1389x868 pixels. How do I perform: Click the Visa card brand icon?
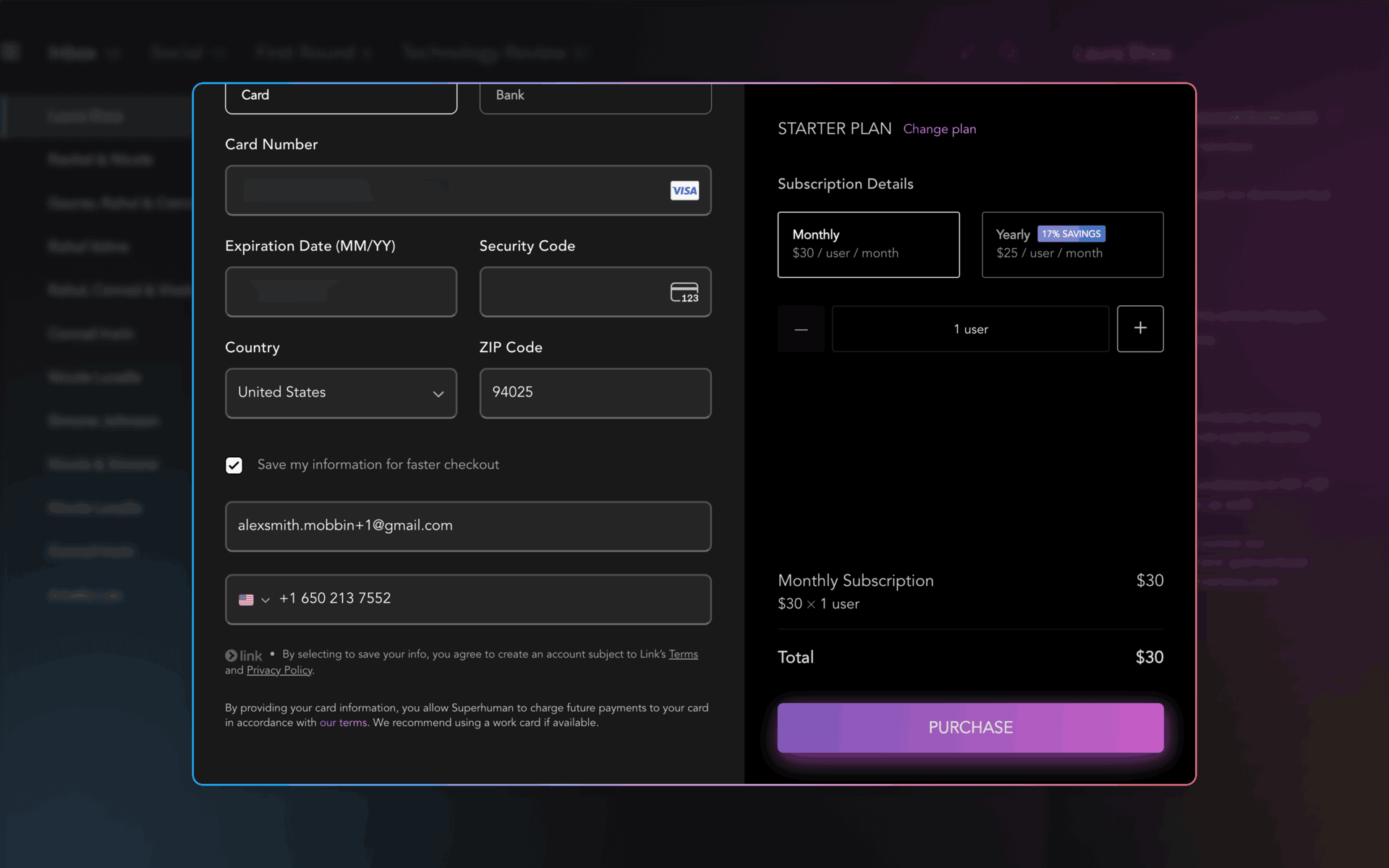[x=684, y=191]
